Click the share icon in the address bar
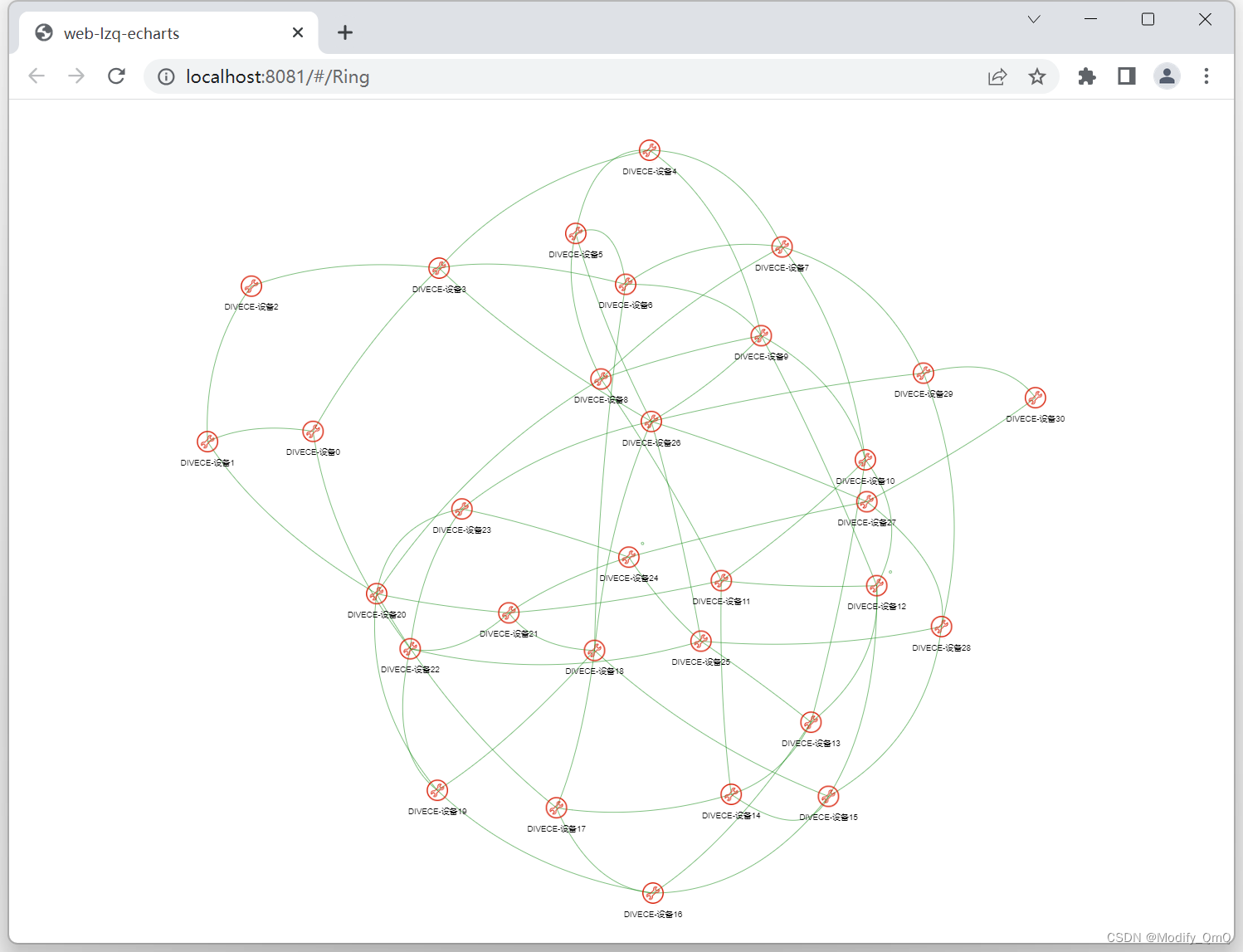Viewport: 1243px width, 952px height. [x=997, y=76]
